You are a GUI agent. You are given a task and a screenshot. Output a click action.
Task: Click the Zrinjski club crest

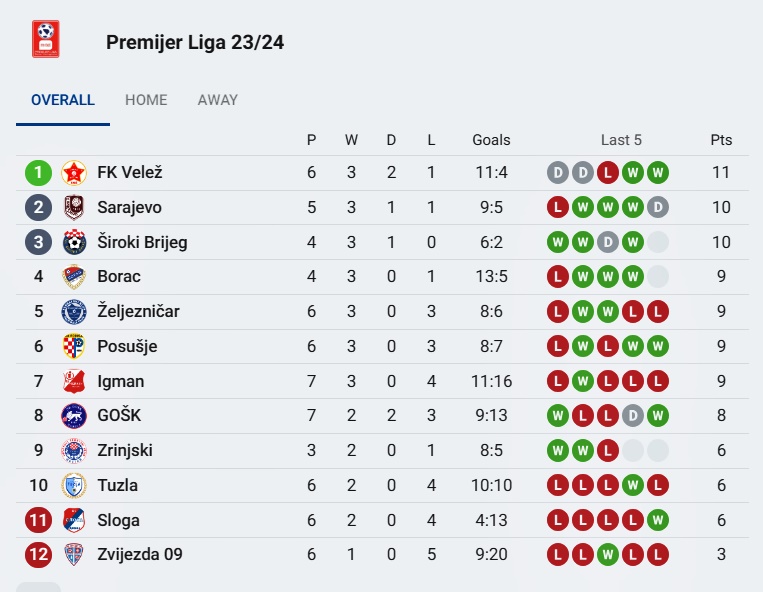[74, 451]
